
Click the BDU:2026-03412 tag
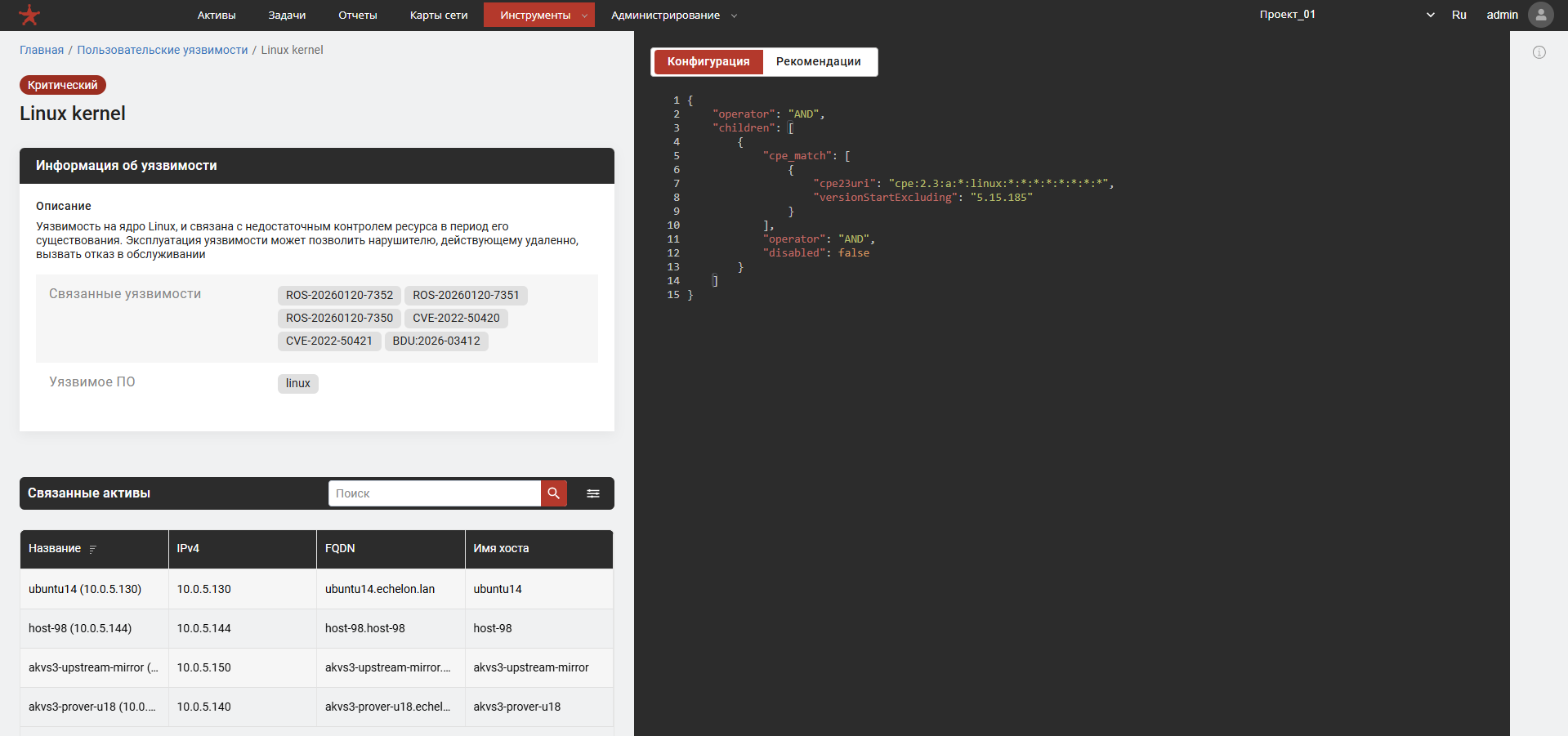point(436,341)
